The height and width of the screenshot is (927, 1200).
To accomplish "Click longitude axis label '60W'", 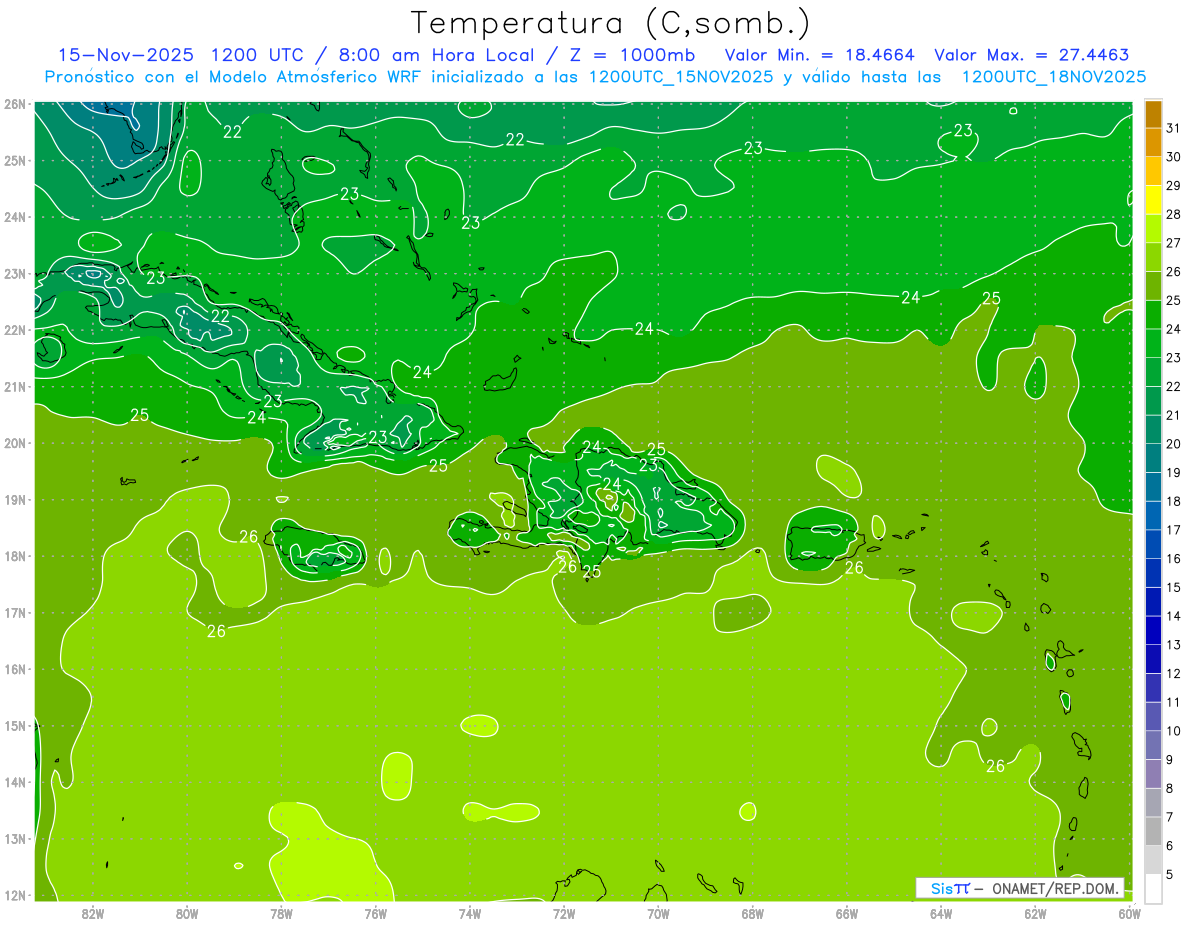I will pos(1130,913).
